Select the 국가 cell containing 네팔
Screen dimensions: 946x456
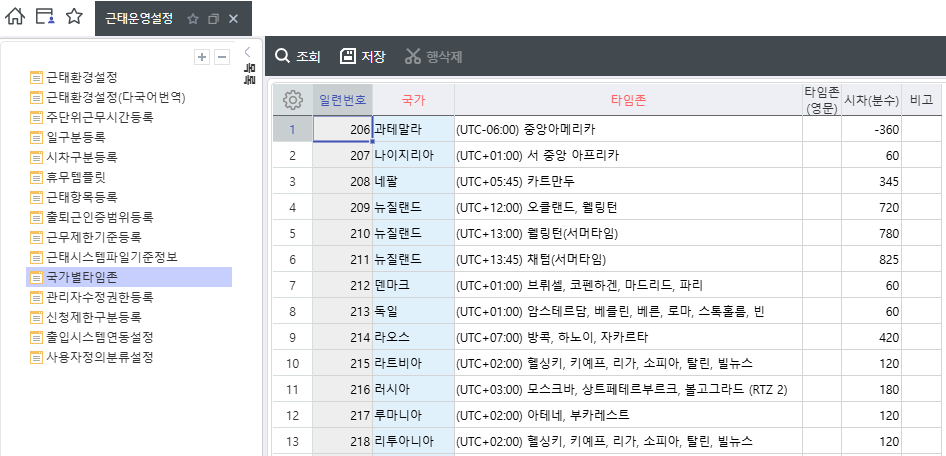point(412,181)
